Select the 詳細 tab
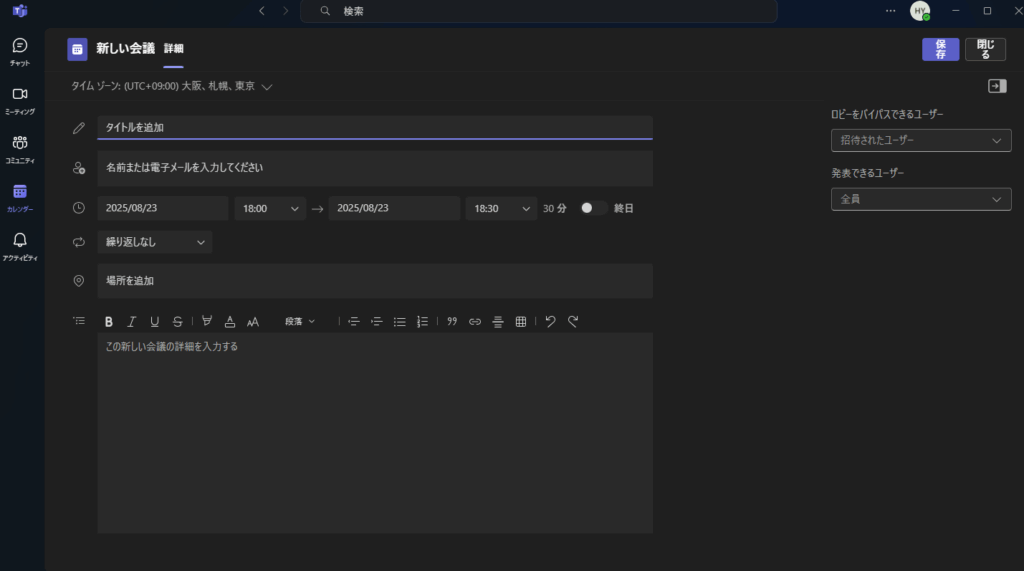Image resolution: width=1024 pixels, height=571 pixels. tap(174, 48)
